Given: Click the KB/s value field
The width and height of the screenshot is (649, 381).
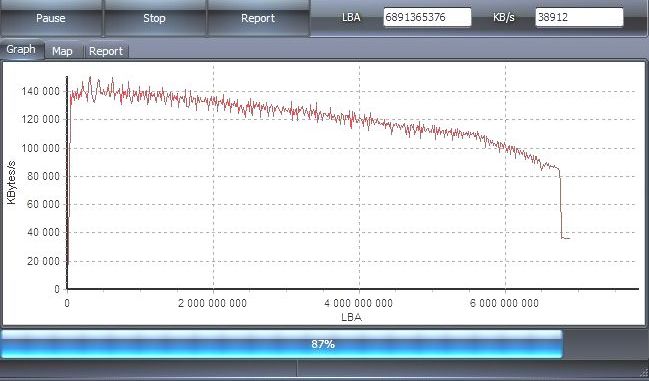Looking at the screenshot, I should (x=579, y=17).
